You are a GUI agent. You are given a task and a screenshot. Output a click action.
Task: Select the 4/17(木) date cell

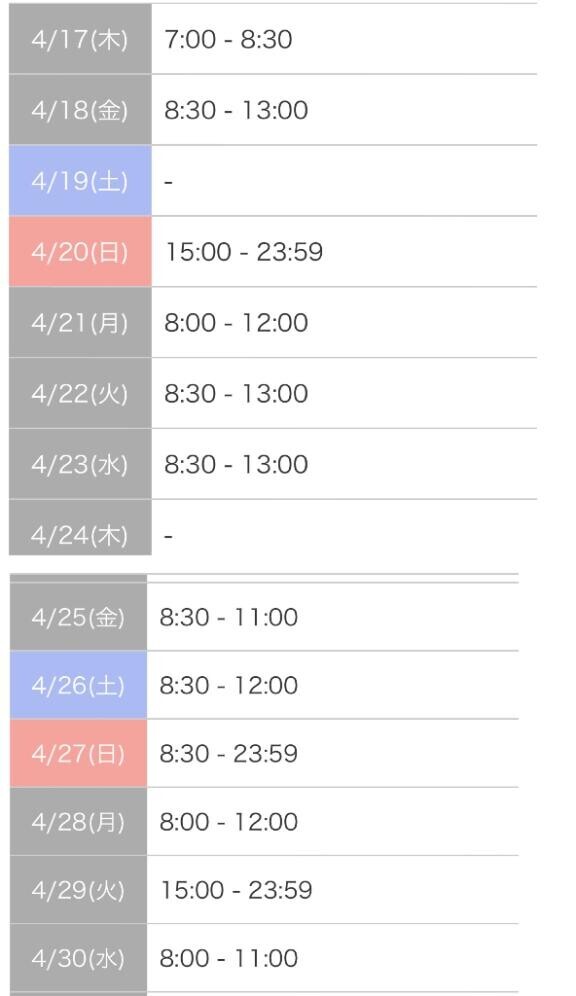[x=80, y=39]
